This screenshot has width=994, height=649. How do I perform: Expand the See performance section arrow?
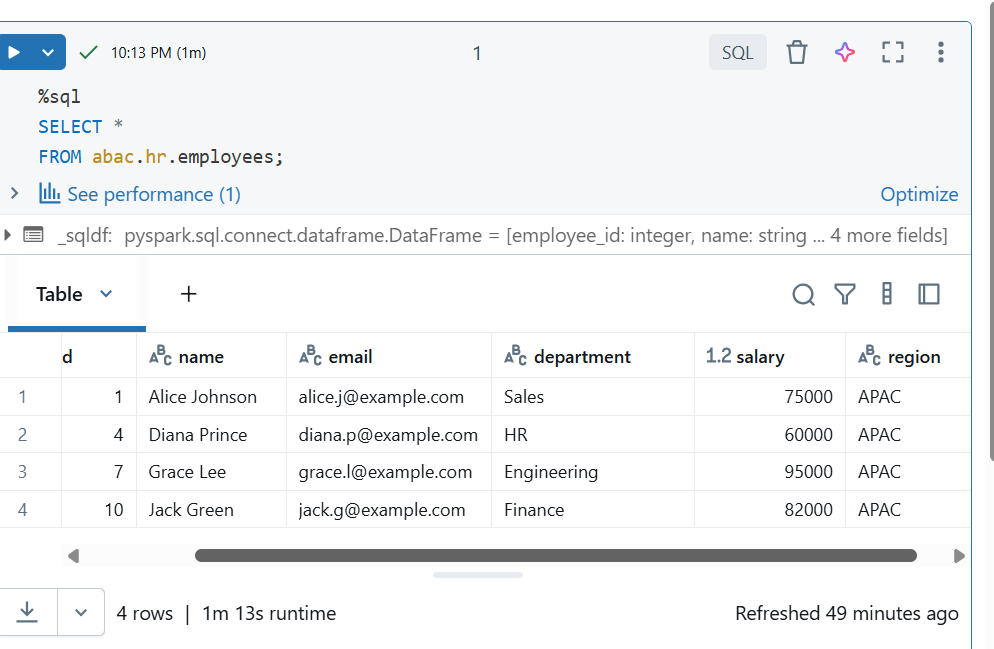(x=14, y=193)
